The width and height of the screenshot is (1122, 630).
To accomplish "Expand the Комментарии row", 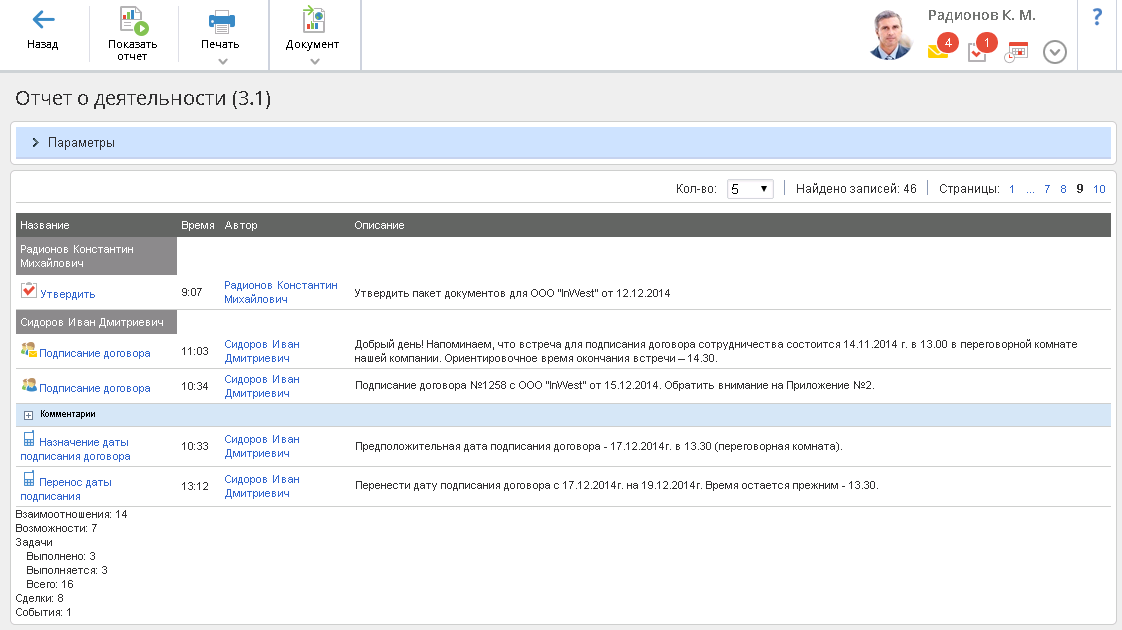I will [x=28, y=414].
